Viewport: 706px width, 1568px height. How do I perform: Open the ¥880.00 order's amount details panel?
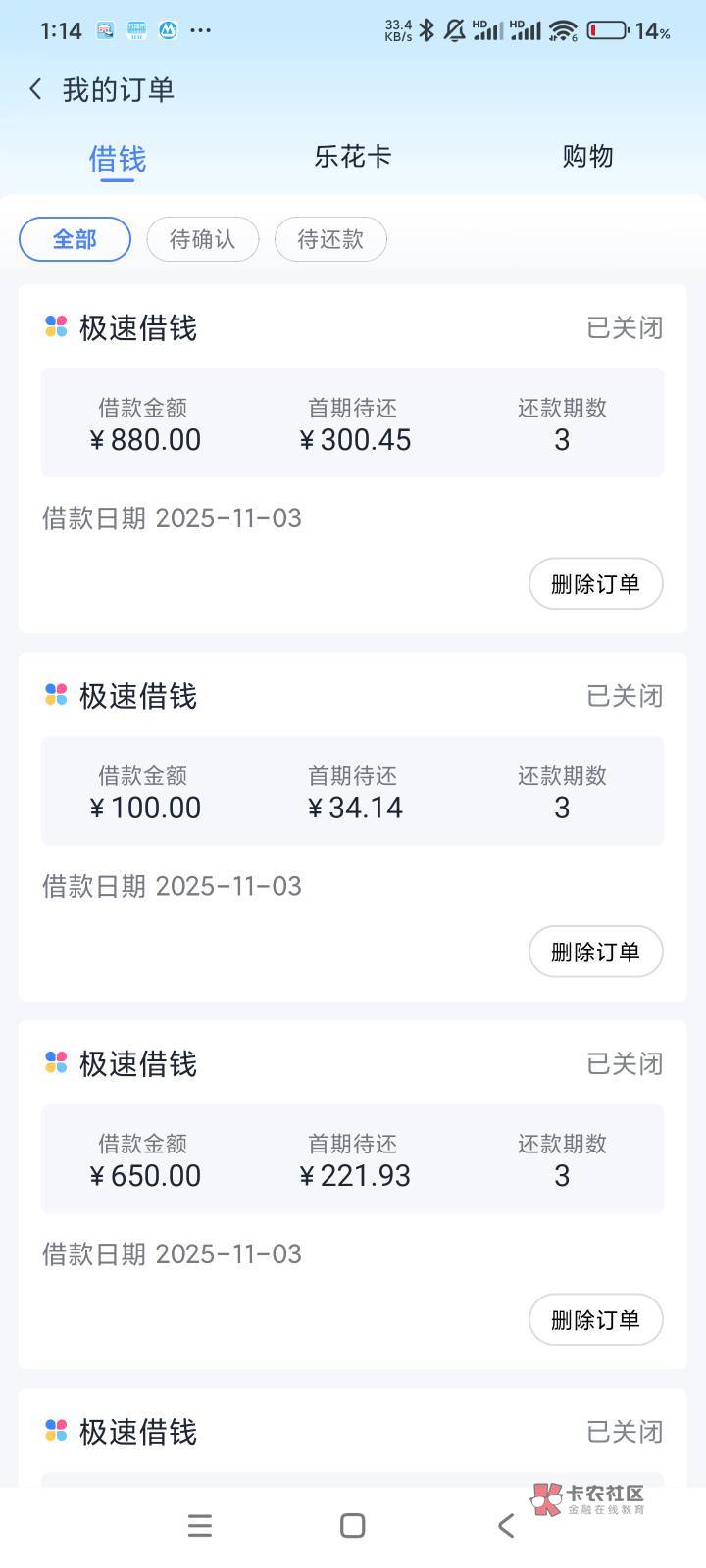353,423
